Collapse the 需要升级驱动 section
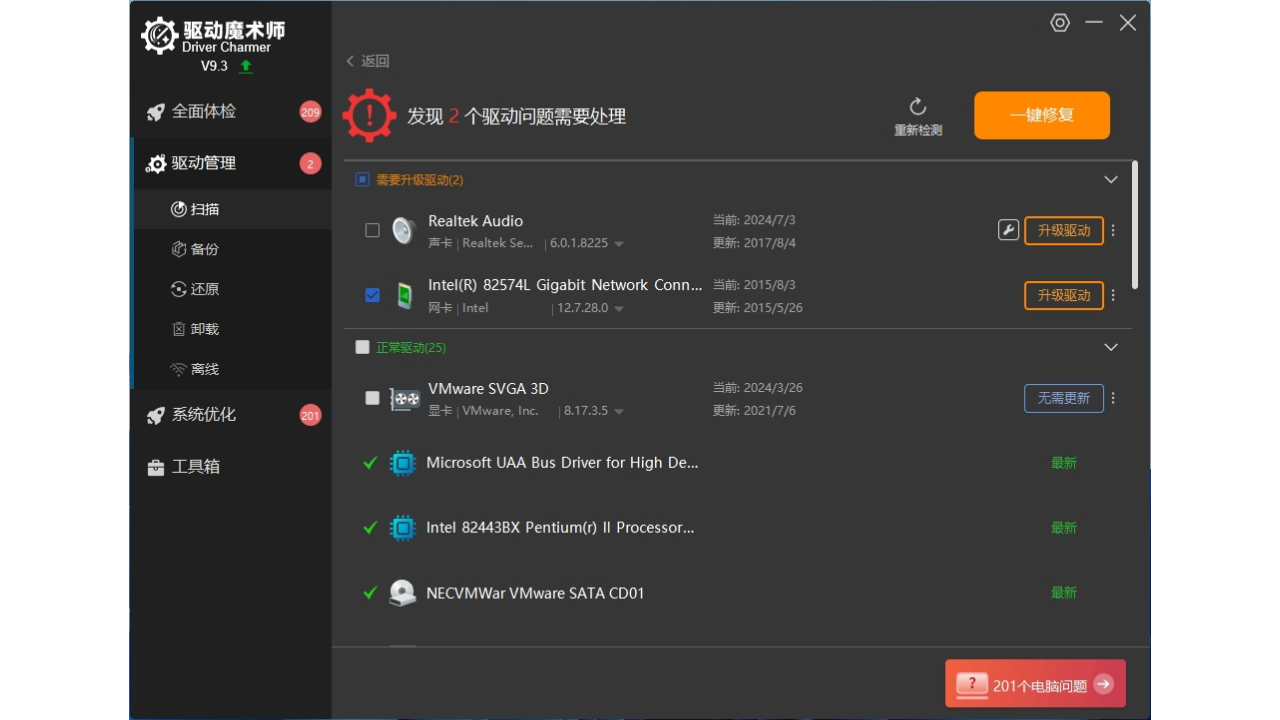This screenshot has height=720, width=1280. click(x=1110, y=179)
